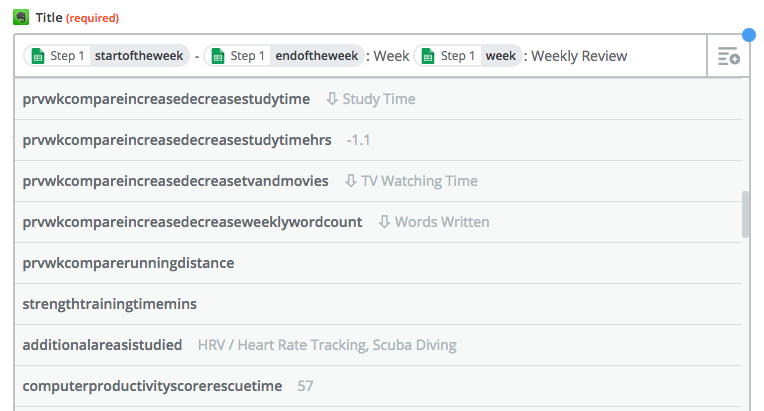This screenshot has height=411, width=764.
Task: Click the dropdown list scrollbar thumb
Action: click(745, 214)
